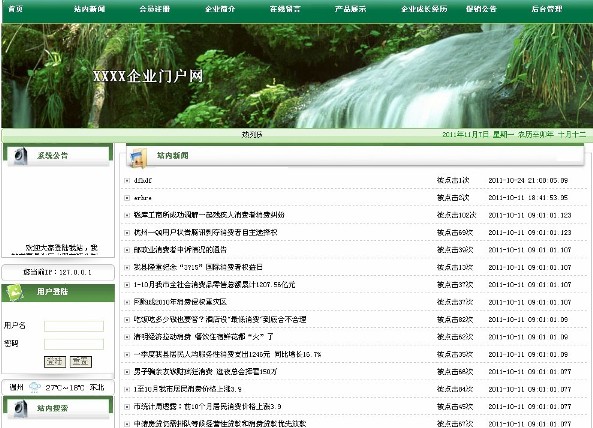593x428 pixels.
Task: Open the 首页 menu item
Action: pyautogui.click(x=16, y=9)
